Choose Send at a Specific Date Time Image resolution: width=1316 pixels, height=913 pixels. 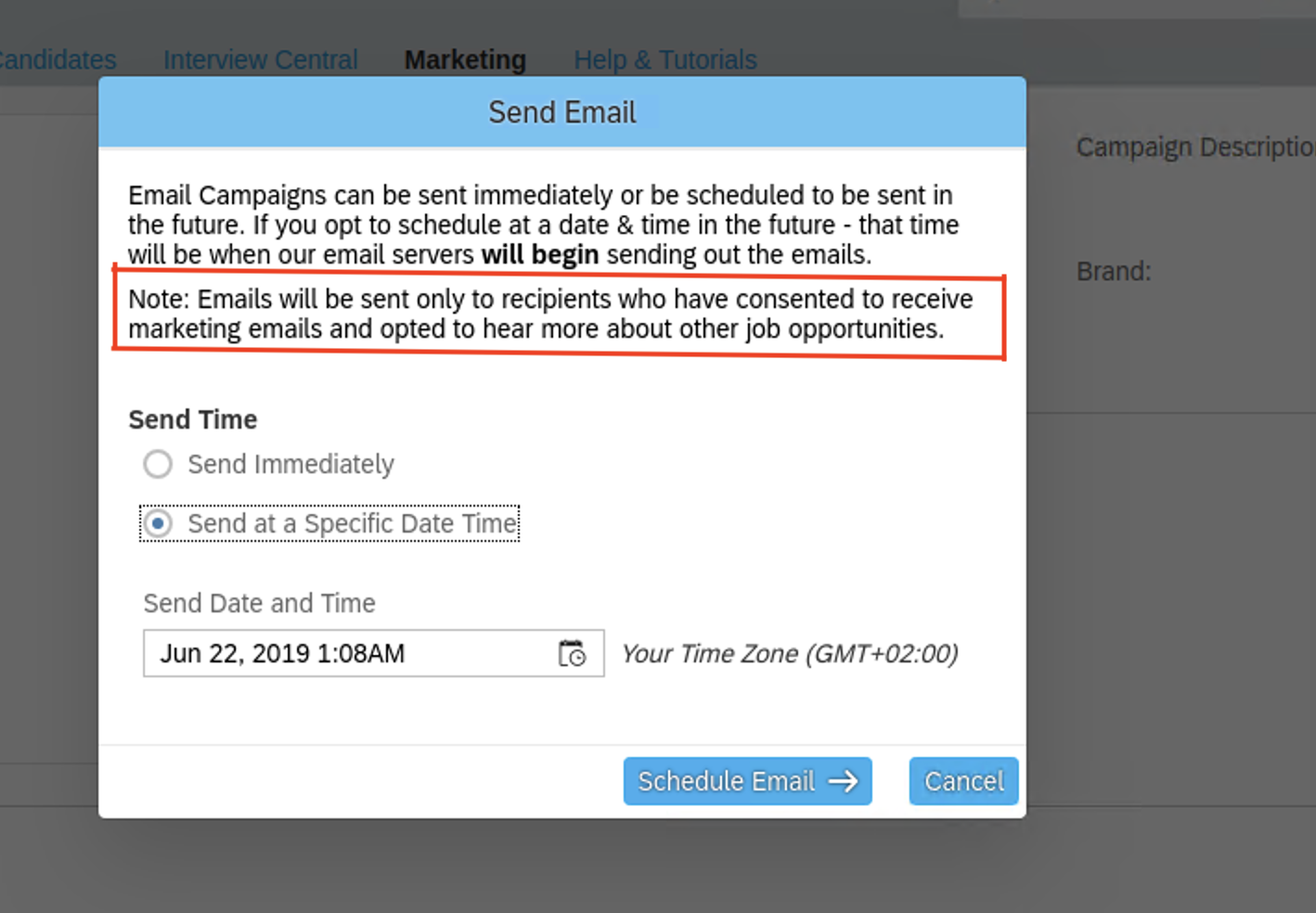pos(329,523)
